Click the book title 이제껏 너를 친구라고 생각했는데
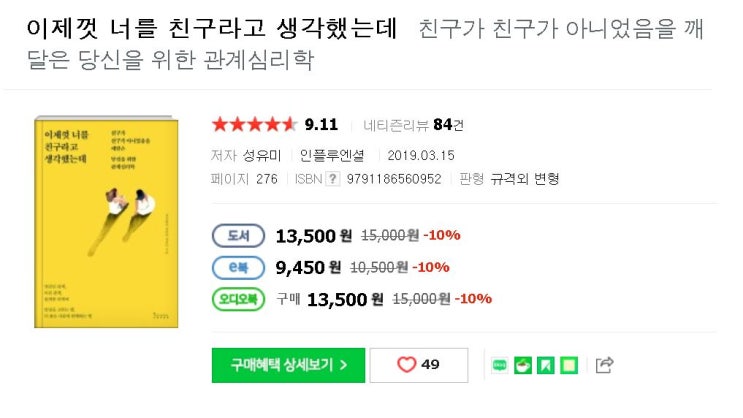Viewport: 743px width, 418px height. 213,28
